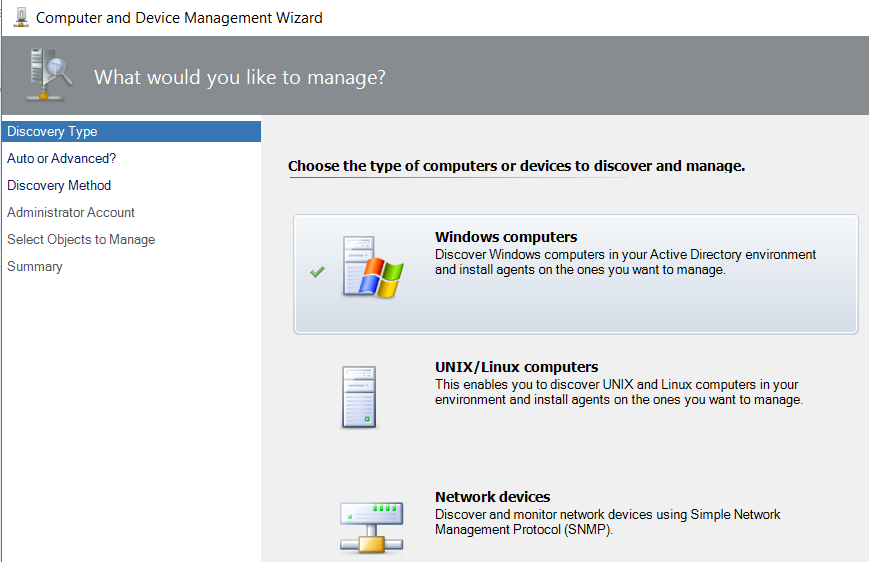Open the Discovery Method step
869x562 pixels.
(x=59, y=186)
